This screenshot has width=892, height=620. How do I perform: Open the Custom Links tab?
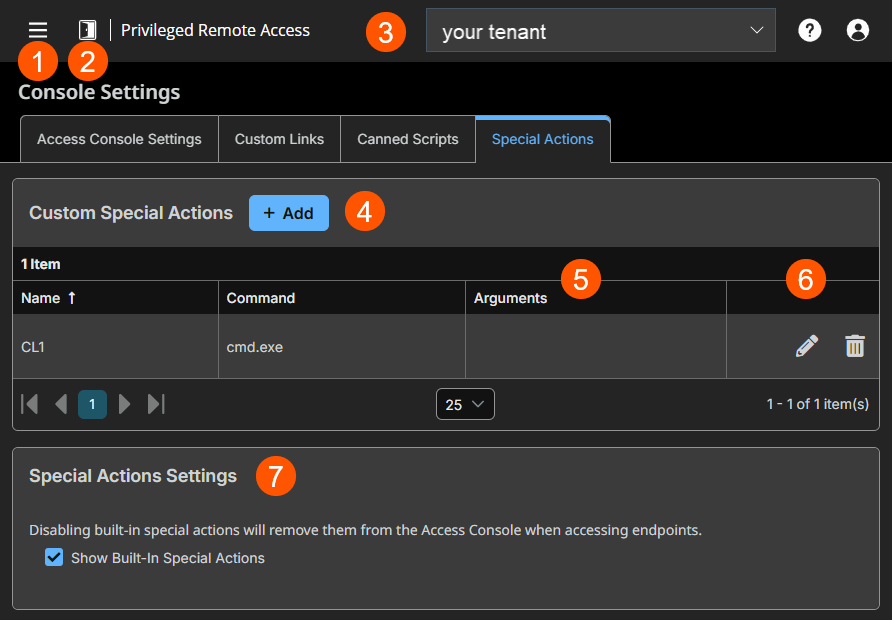[279, 139]
